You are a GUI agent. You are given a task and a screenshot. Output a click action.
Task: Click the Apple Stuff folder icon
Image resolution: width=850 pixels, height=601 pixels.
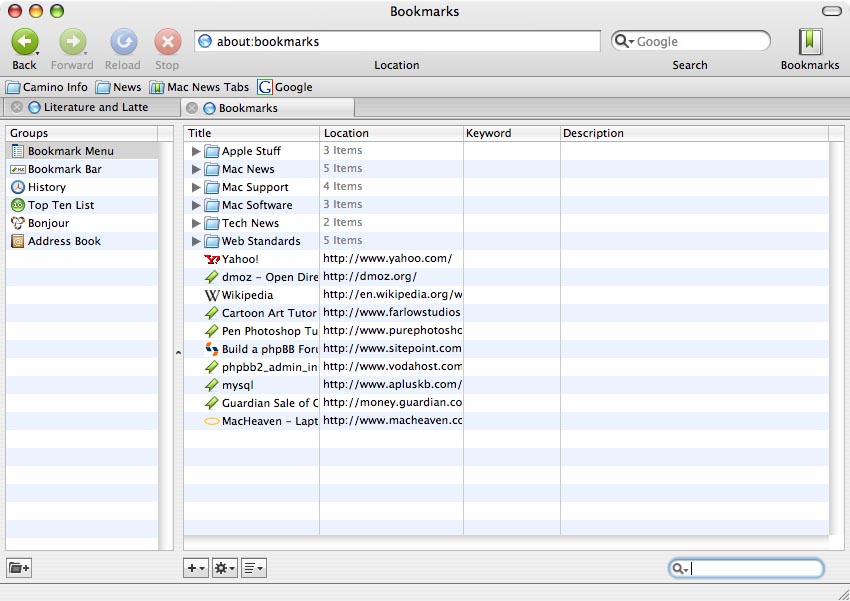(x=211, y=151)
